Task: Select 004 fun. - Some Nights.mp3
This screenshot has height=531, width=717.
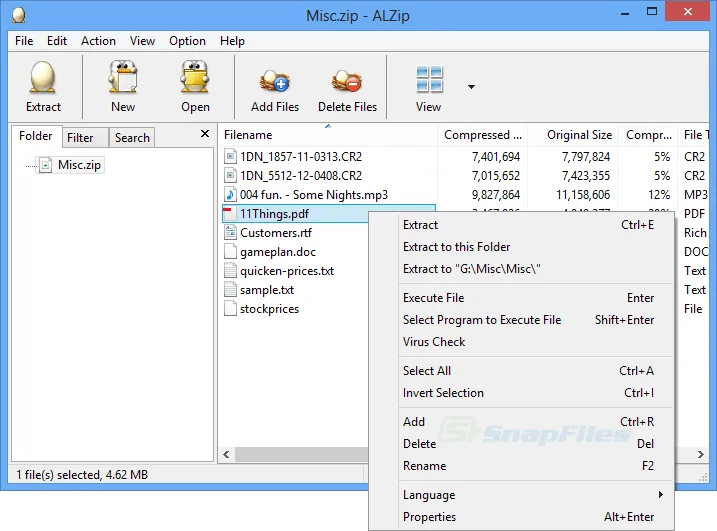Action: [x=314, y=195]
